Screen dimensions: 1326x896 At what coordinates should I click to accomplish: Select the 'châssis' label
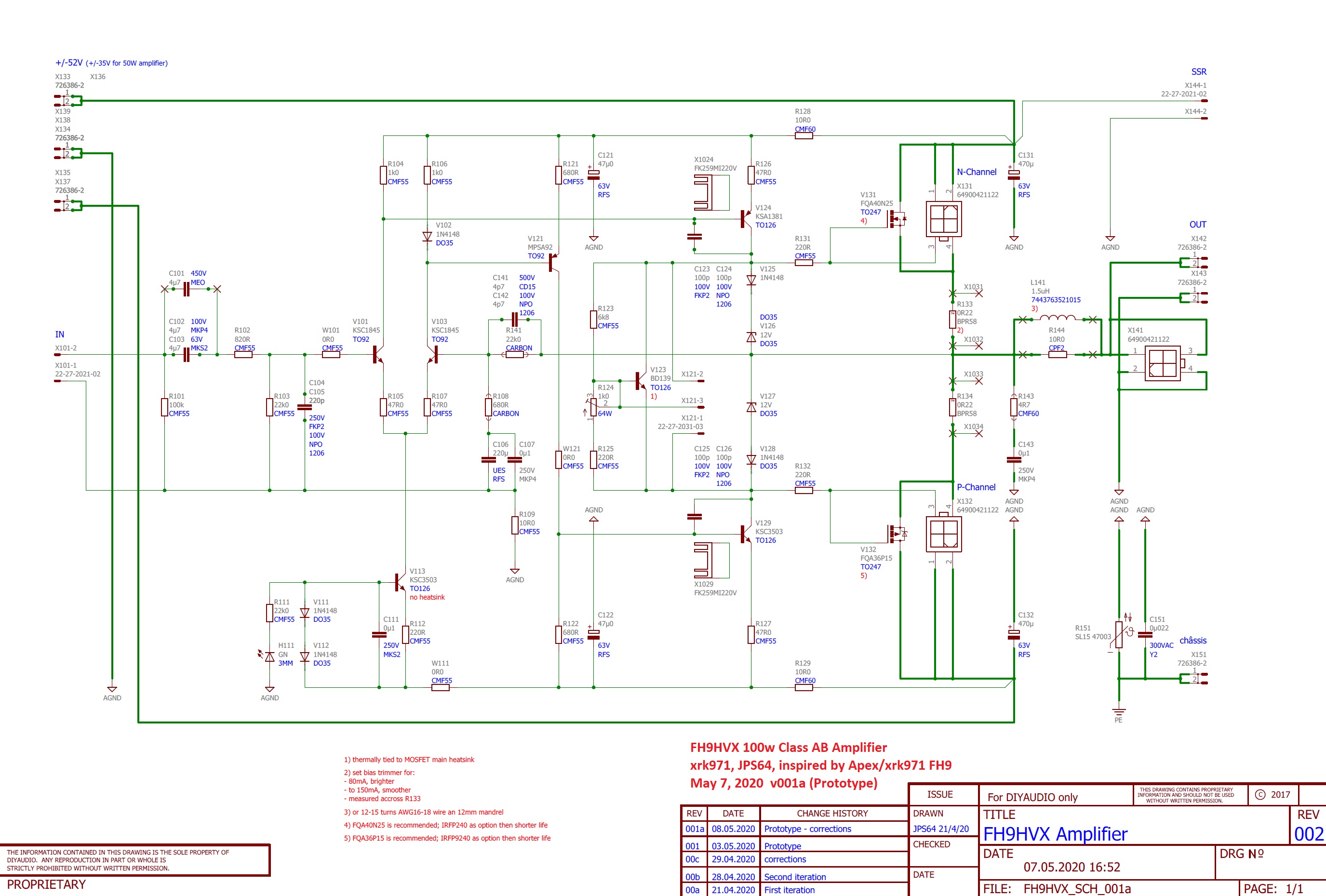pos(1193,641)
